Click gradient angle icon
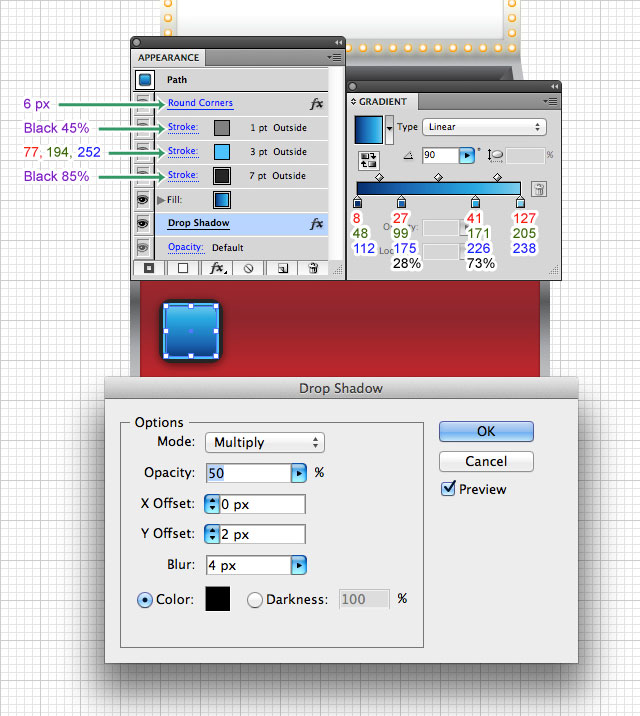Image resolution: width=640 pixels, height=716 pixels. 409,156
